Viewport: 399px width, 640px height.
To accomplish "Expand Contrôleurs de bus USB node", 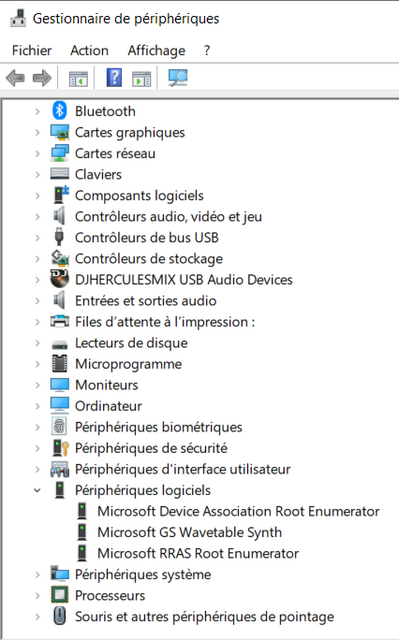I will pos(37,238).
